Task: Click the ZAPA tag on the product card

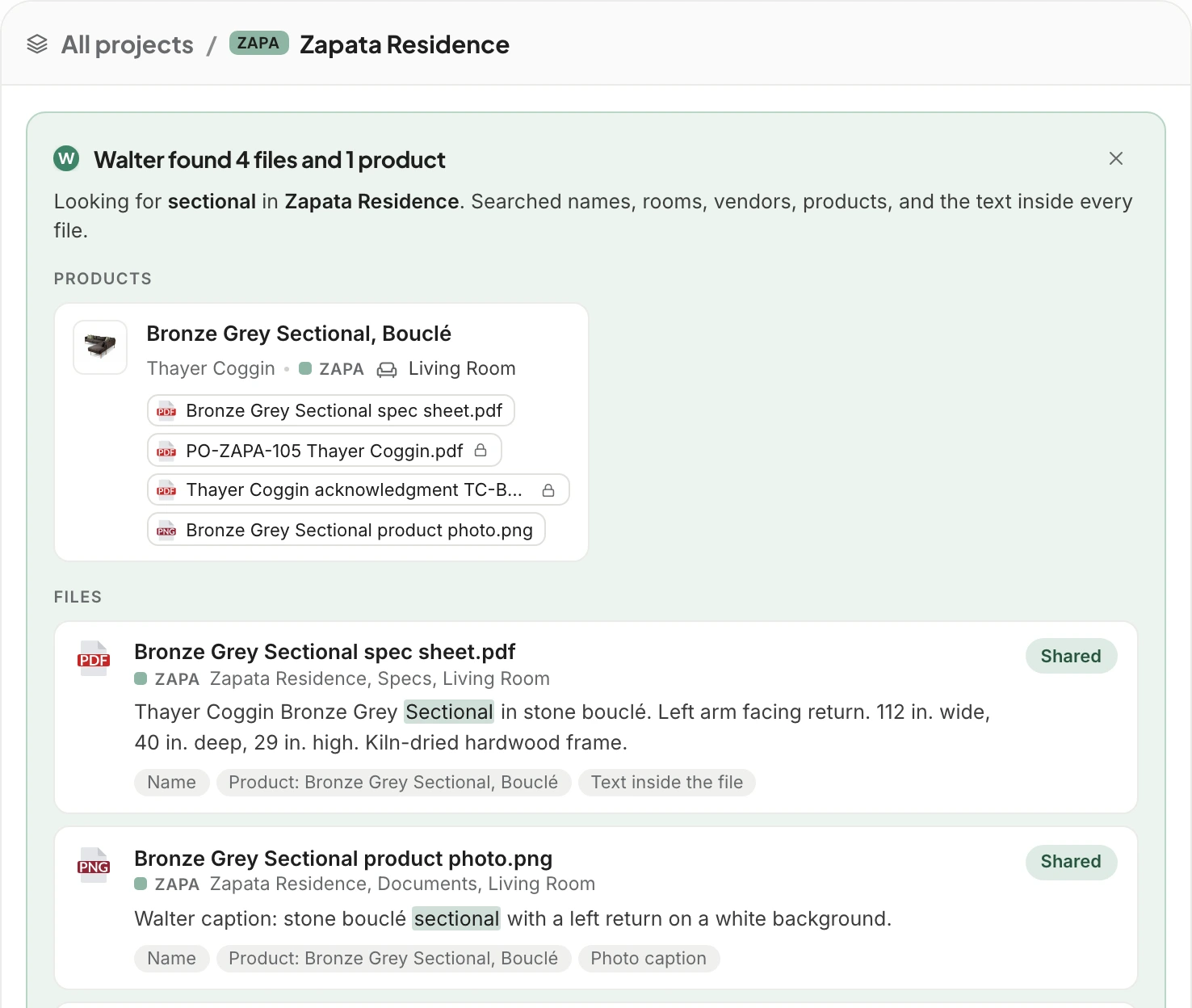Action: [x=331, y=368]
